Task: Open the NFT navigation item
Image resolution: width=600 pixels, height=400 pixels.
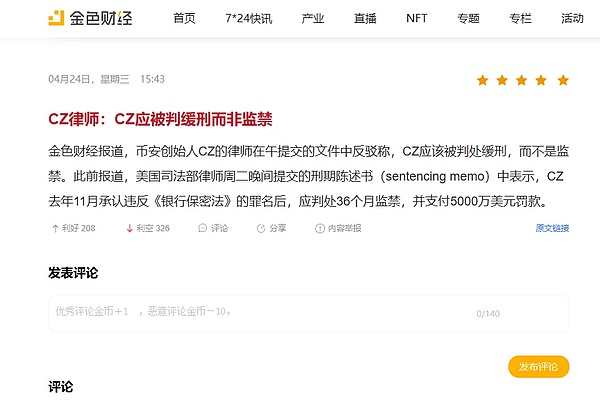Action: click(416, 18)
